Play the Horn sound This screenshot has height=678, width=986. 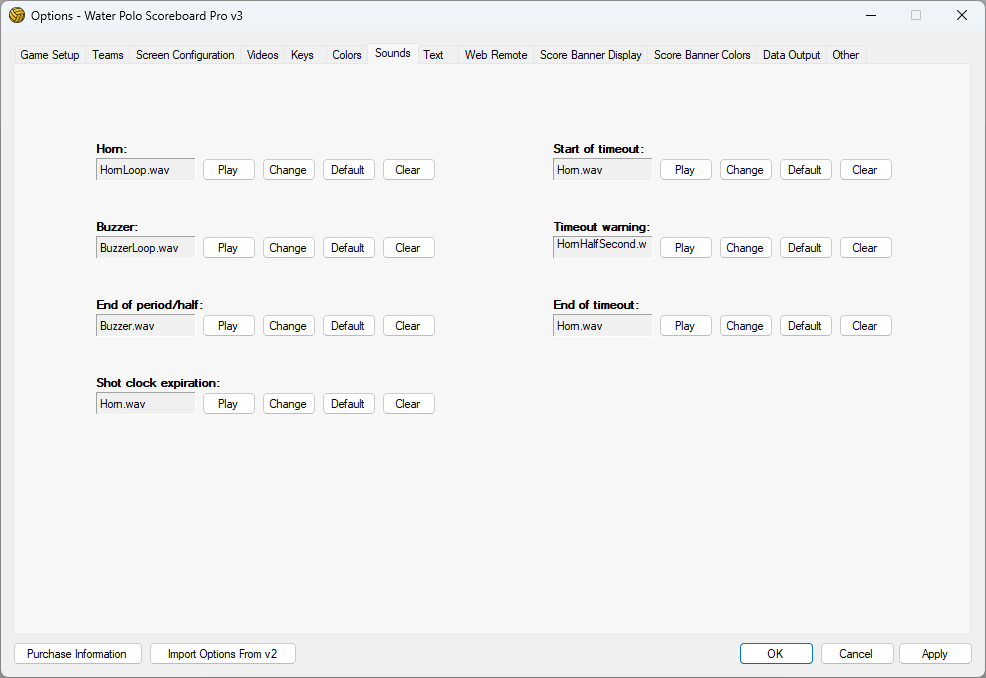click(228, 170)
